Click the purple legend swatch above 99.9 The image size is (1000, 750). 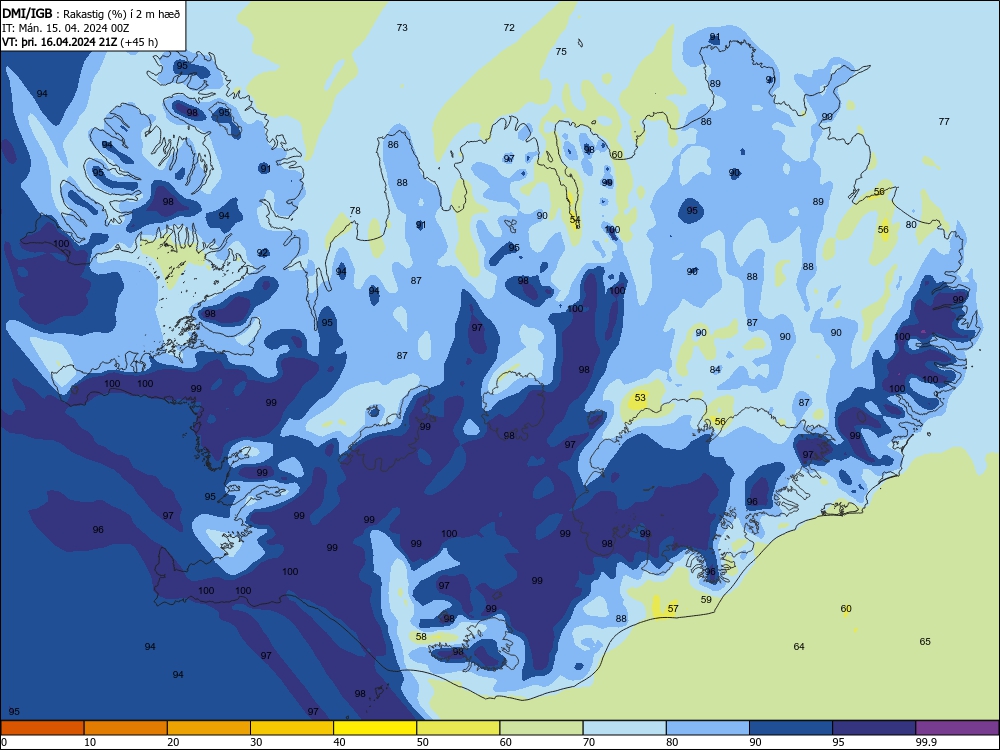pyautogui.click(x=958, y=728)
